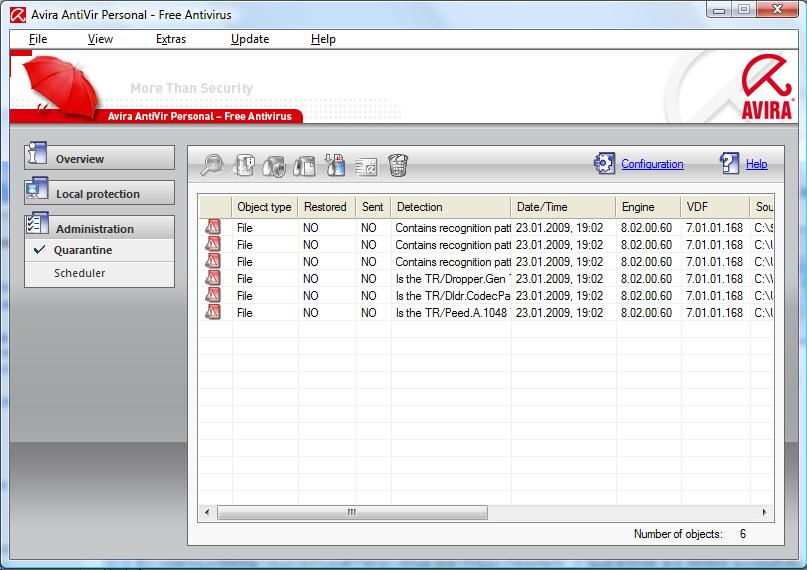Select the Local protection section button

pyautogui.click(x=99, y=192)
